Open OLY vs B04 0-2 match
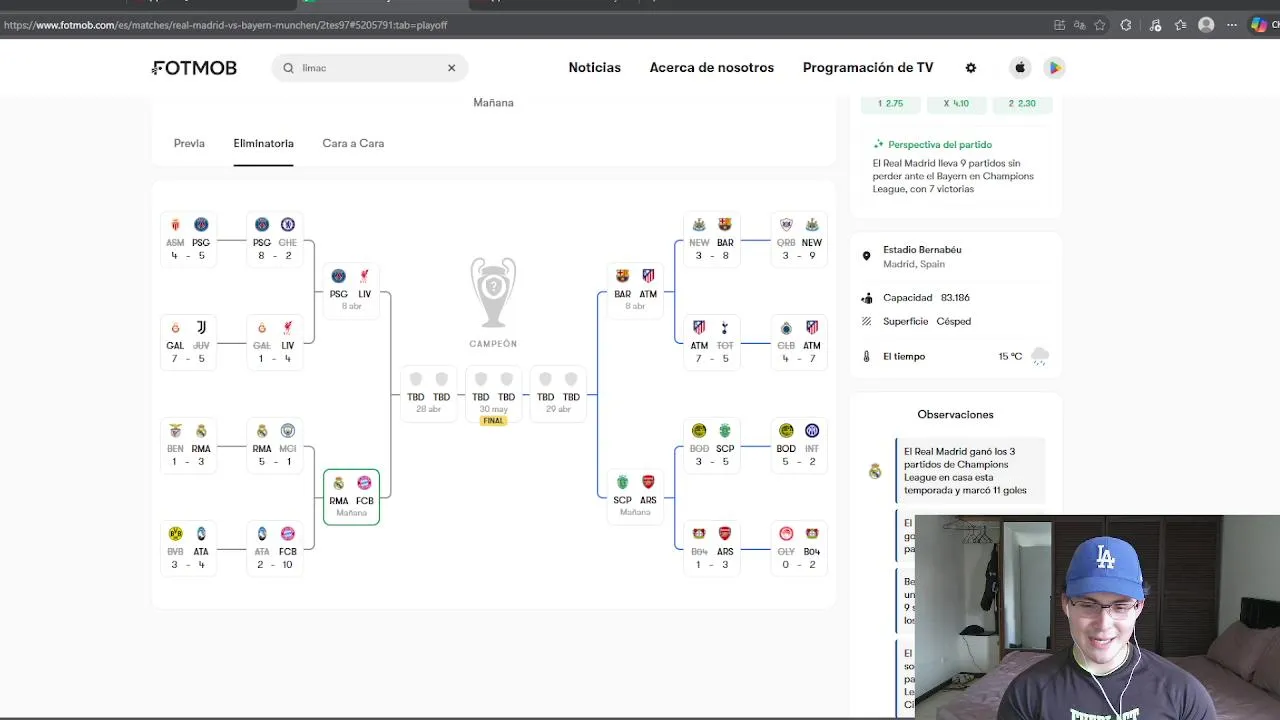This screenshot has height=720, width=1280. coord(798,549)
